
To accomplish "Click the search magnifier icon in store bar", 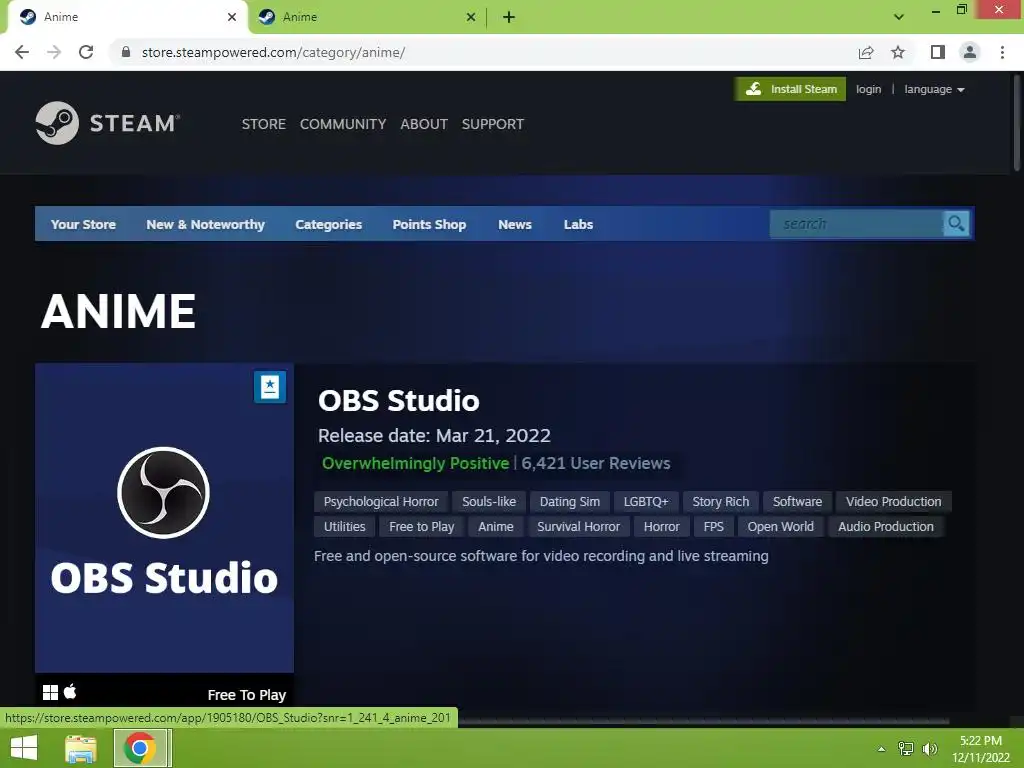I will (x=956, y=224).
